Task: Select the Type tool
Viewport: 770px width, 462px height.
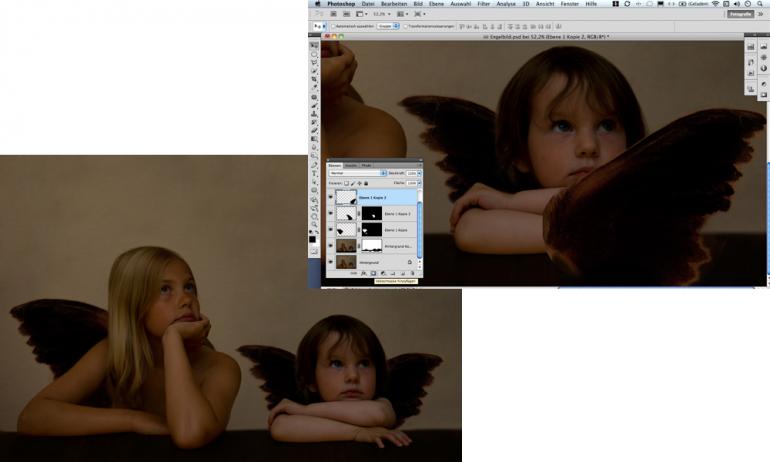Action: (x=314, y=173)
